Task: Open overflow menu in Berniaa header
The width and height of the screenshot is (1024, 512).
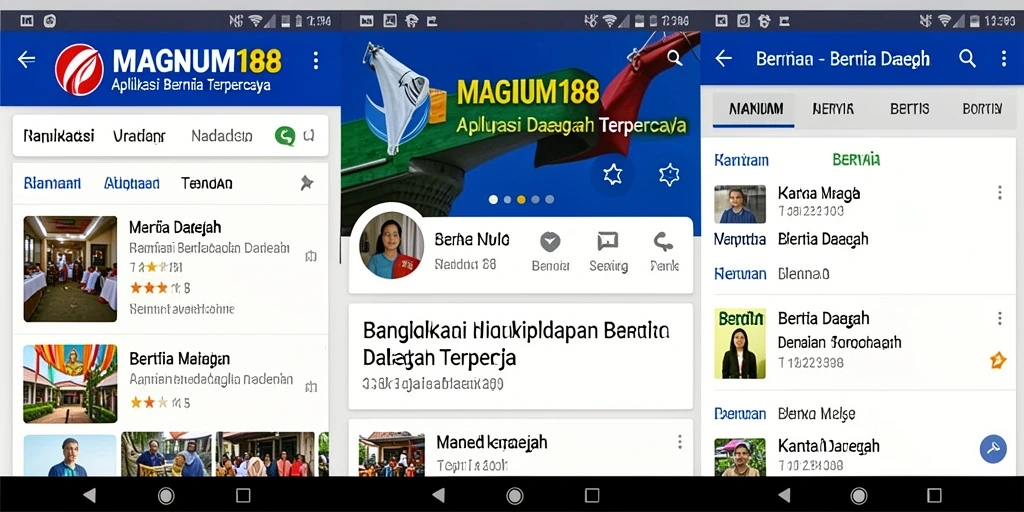Action: tap(1004, 59)
